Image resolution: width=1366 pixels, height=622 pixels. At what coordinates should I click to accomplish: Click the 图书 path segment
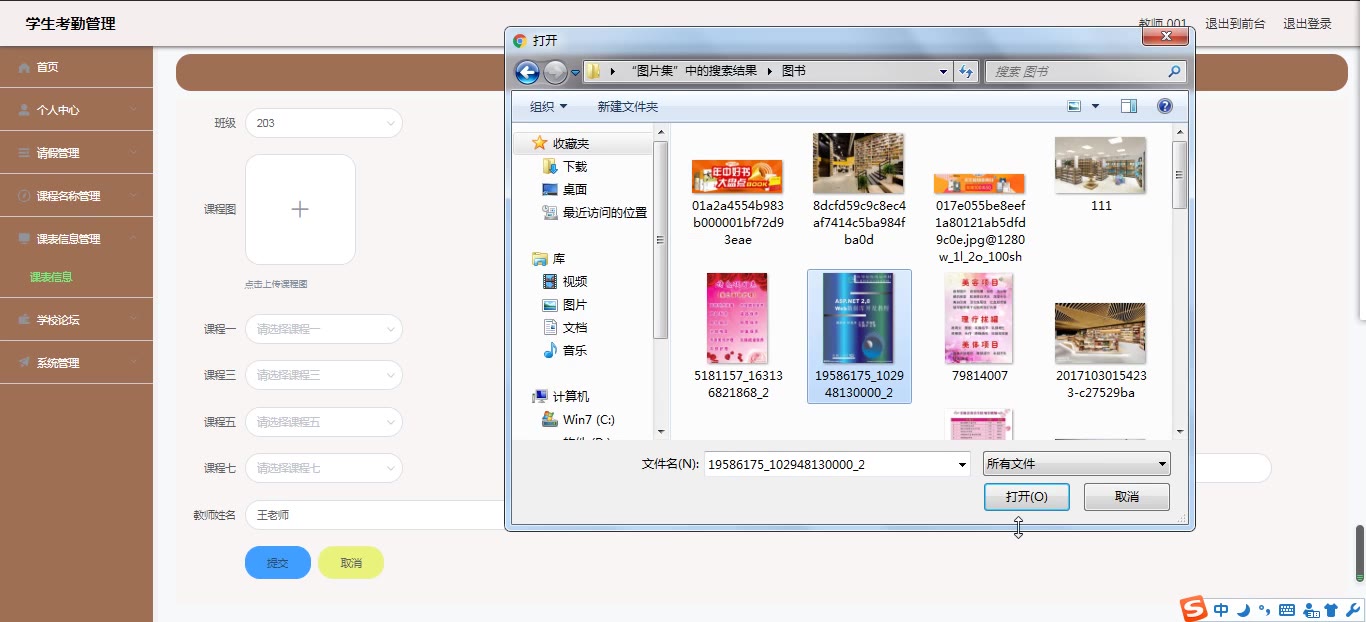794,72
